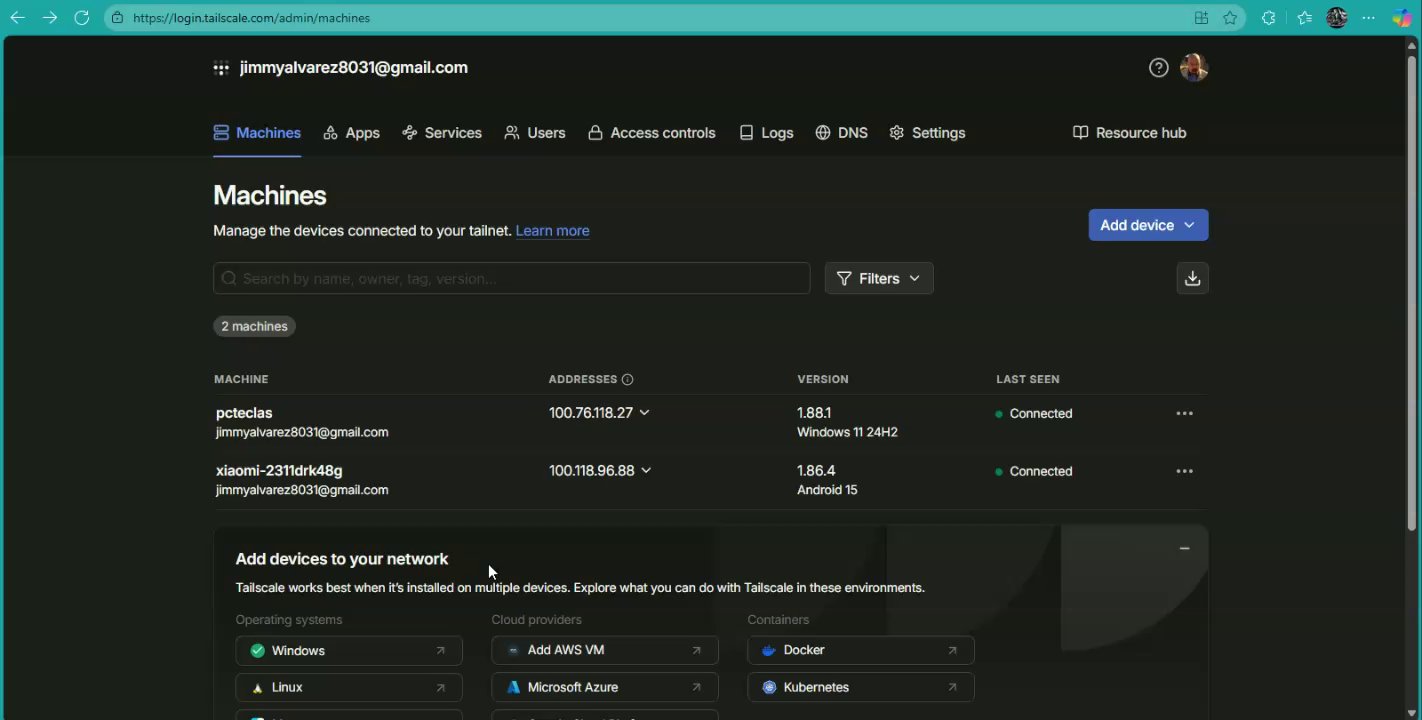The image size is (1422, 720).
Task: Open the Settings tab
Action: 927,133
